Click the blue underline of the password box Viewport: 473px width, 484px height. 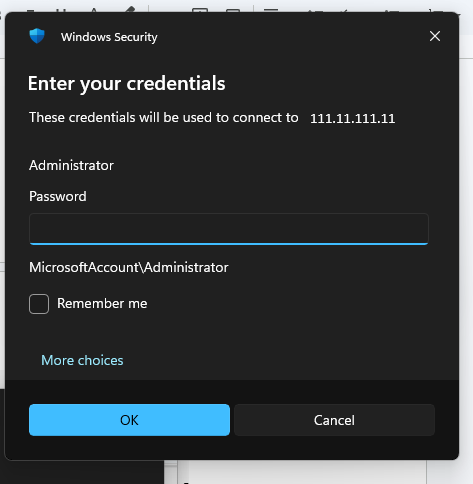click(229, 244)
